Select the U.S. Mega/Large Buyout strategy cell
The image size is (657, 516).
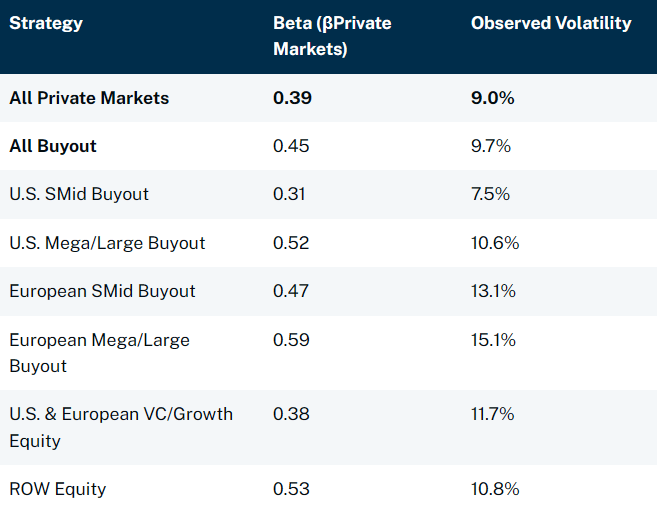107,243
